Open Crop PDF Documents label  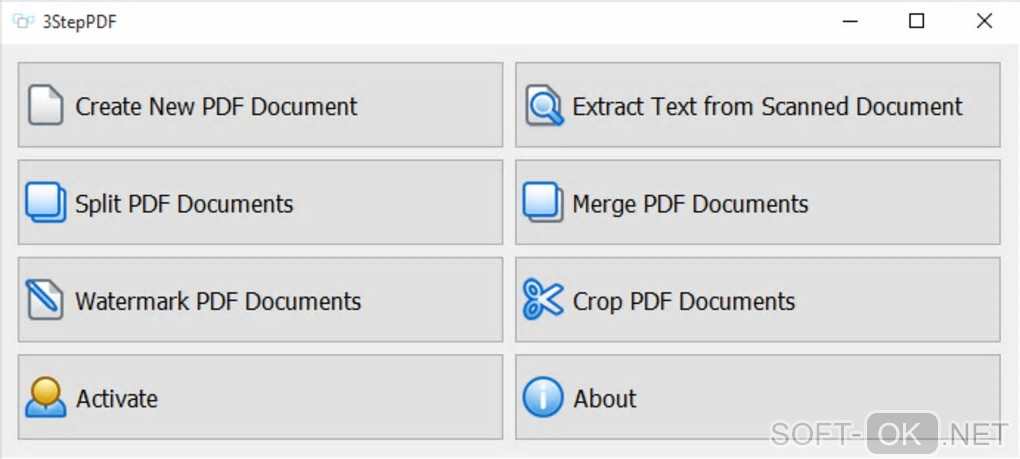pyautogui.click(x=684, y=301)
